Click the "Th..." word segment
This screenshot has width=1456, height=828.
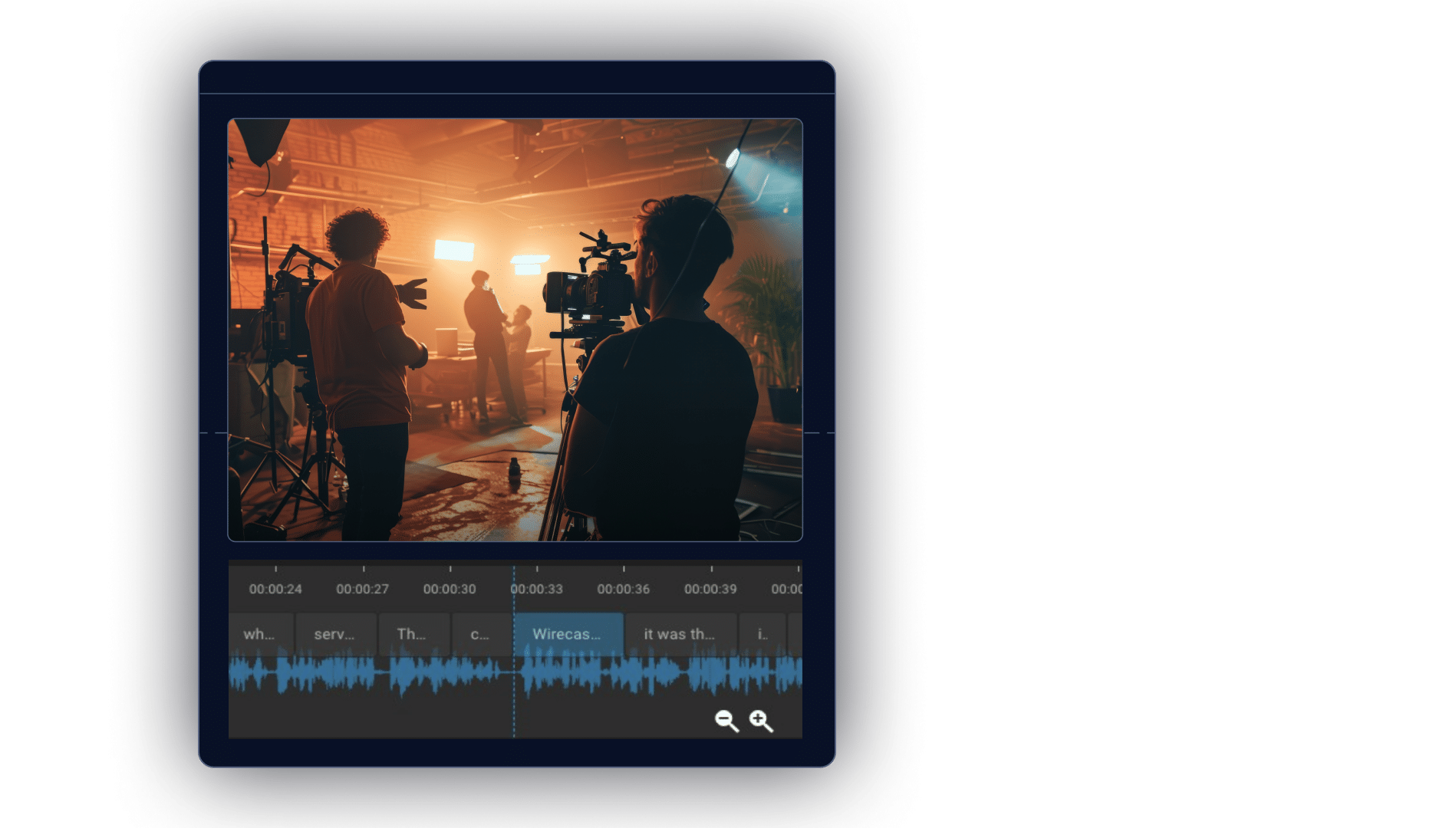[x=413, y=633]
